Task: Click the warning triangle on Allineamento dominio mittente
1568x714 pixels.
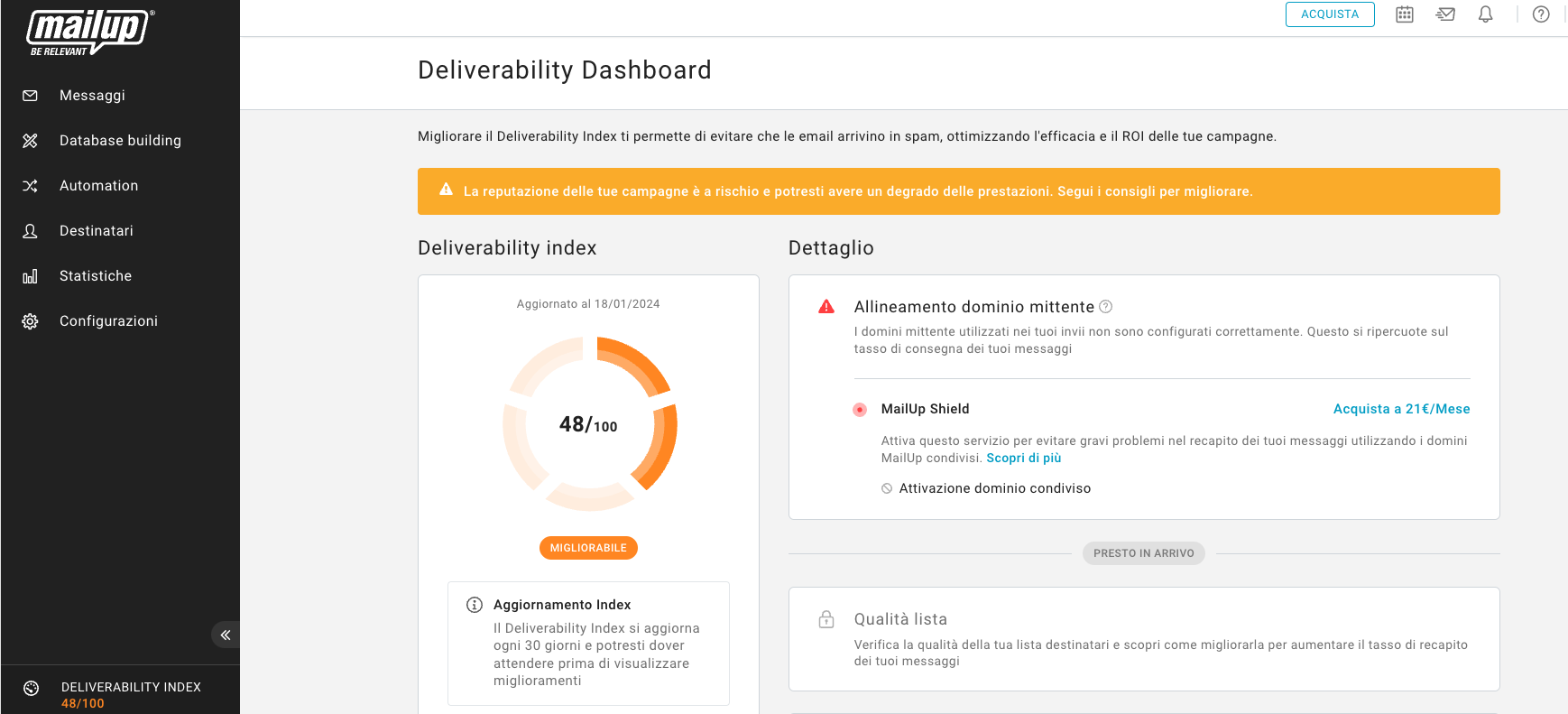Action: coord(825,307)
